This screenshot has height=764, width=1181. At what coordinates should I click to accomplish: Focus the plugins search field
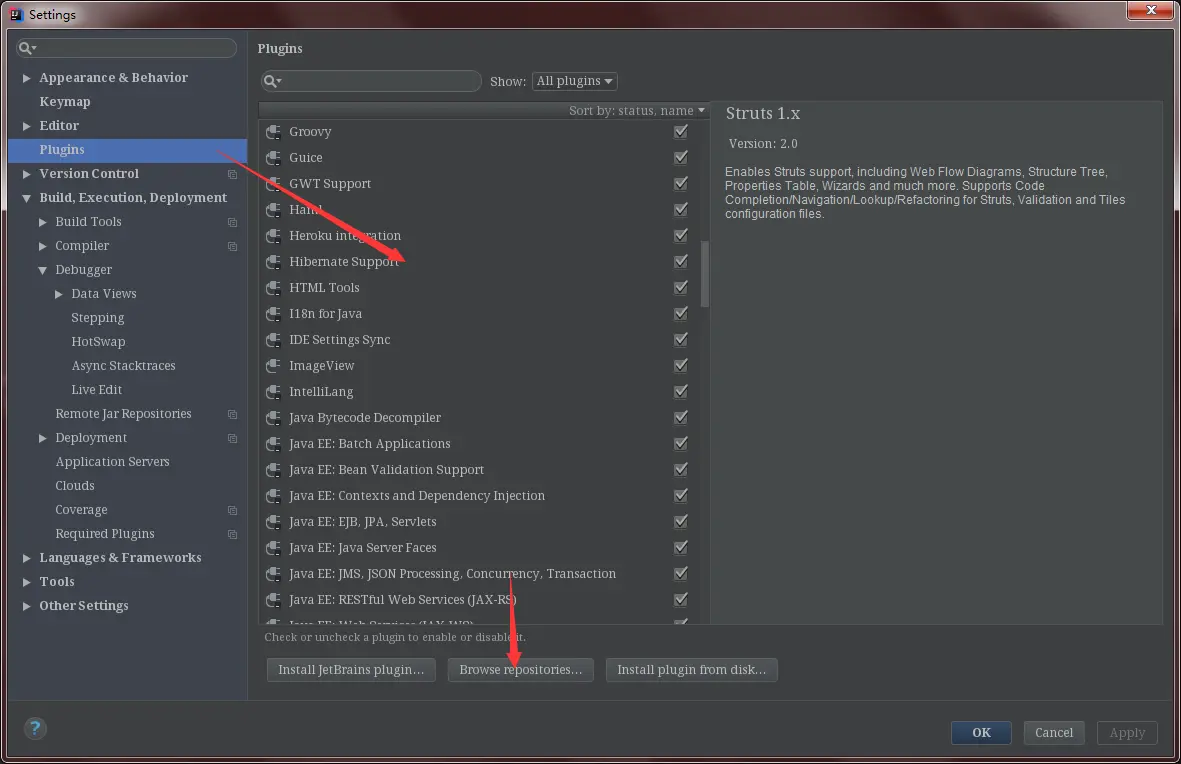click(x=371, y=81)
